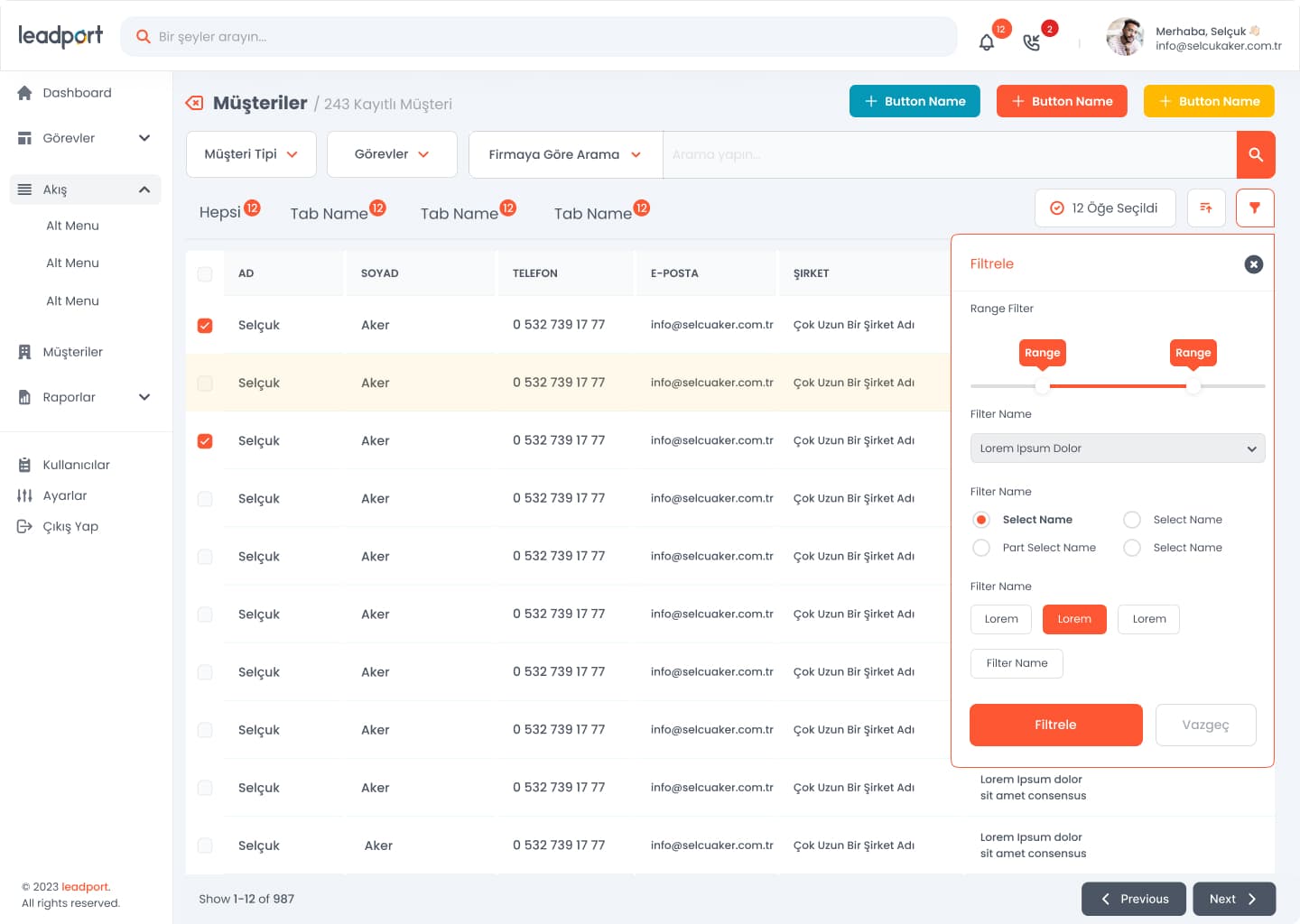Check the highlighted second row checkbox
1300x924 pixels.
click(205, 383)
